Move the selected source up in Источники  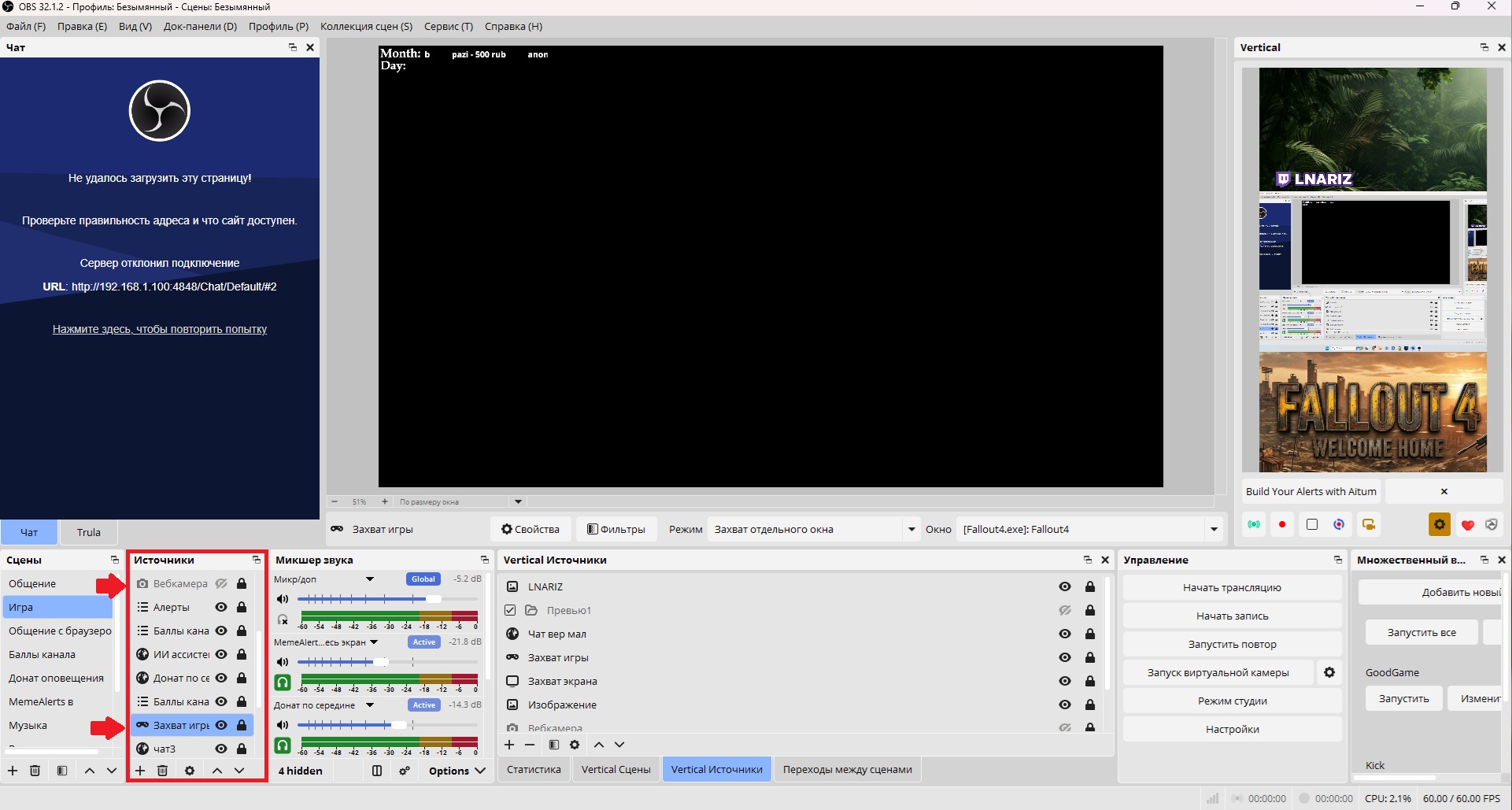tap(217, 771)
